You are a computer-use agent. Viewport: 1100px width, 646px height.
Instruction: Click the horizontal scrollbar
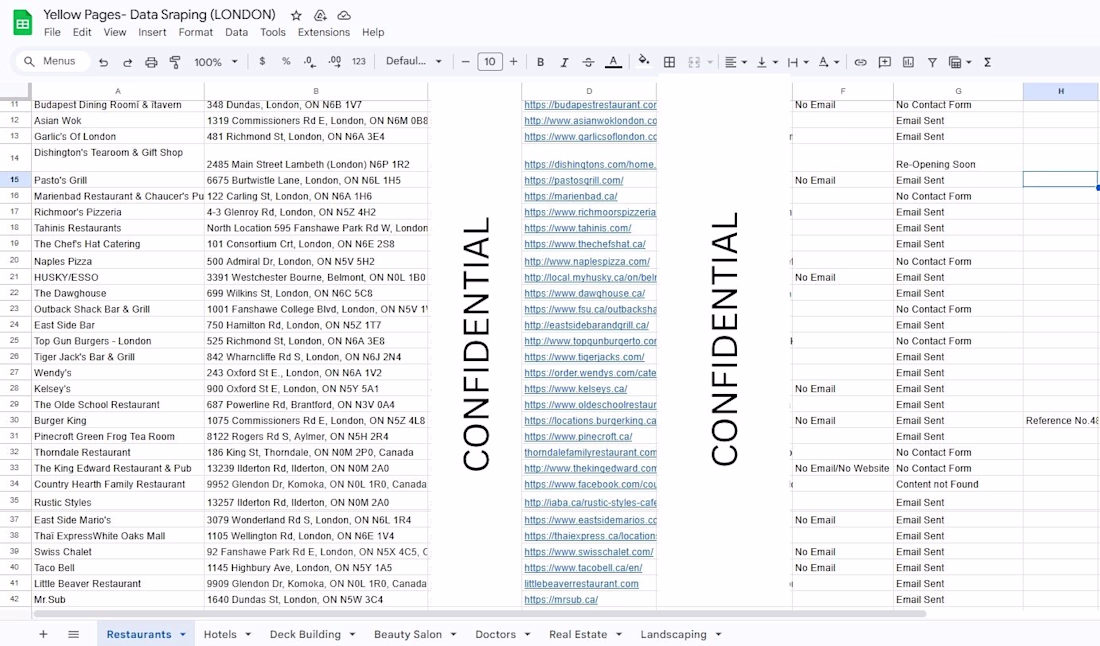(479, 614)
